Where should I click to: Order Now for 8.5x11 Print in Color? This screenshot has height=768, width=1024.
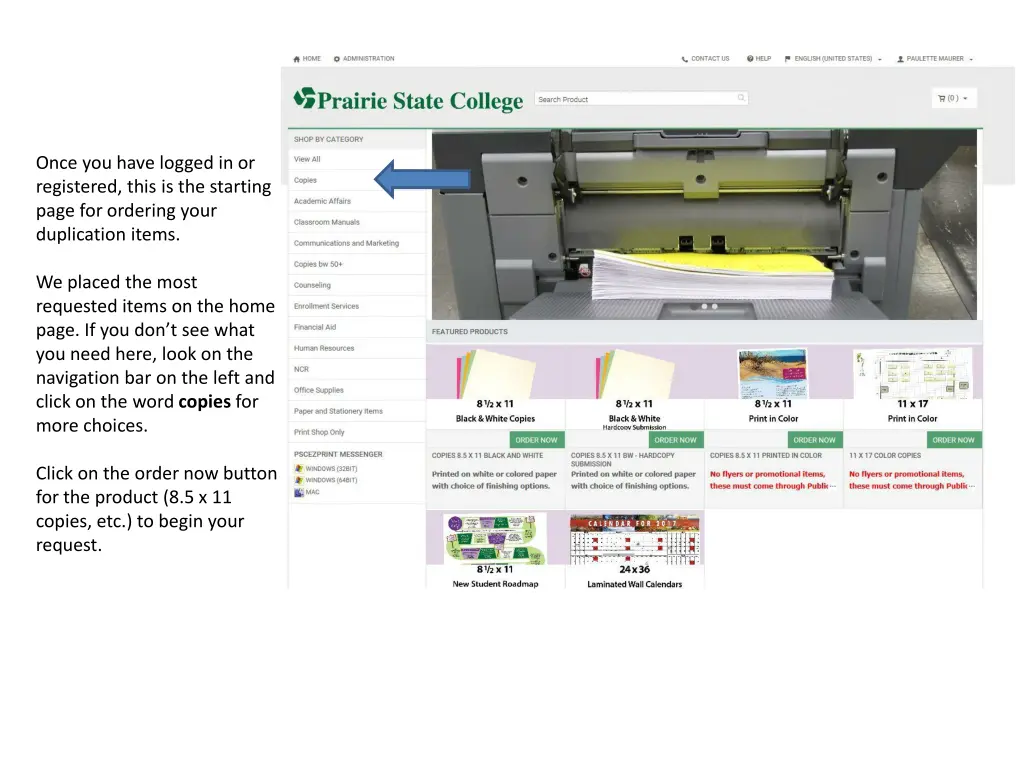click(814, 440)
